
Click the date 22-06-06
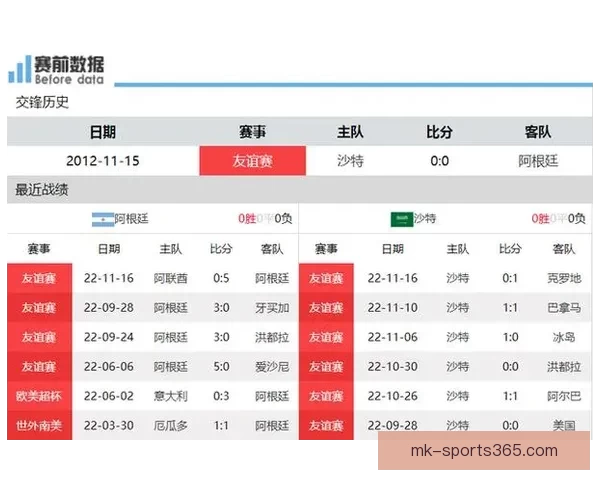109,367
